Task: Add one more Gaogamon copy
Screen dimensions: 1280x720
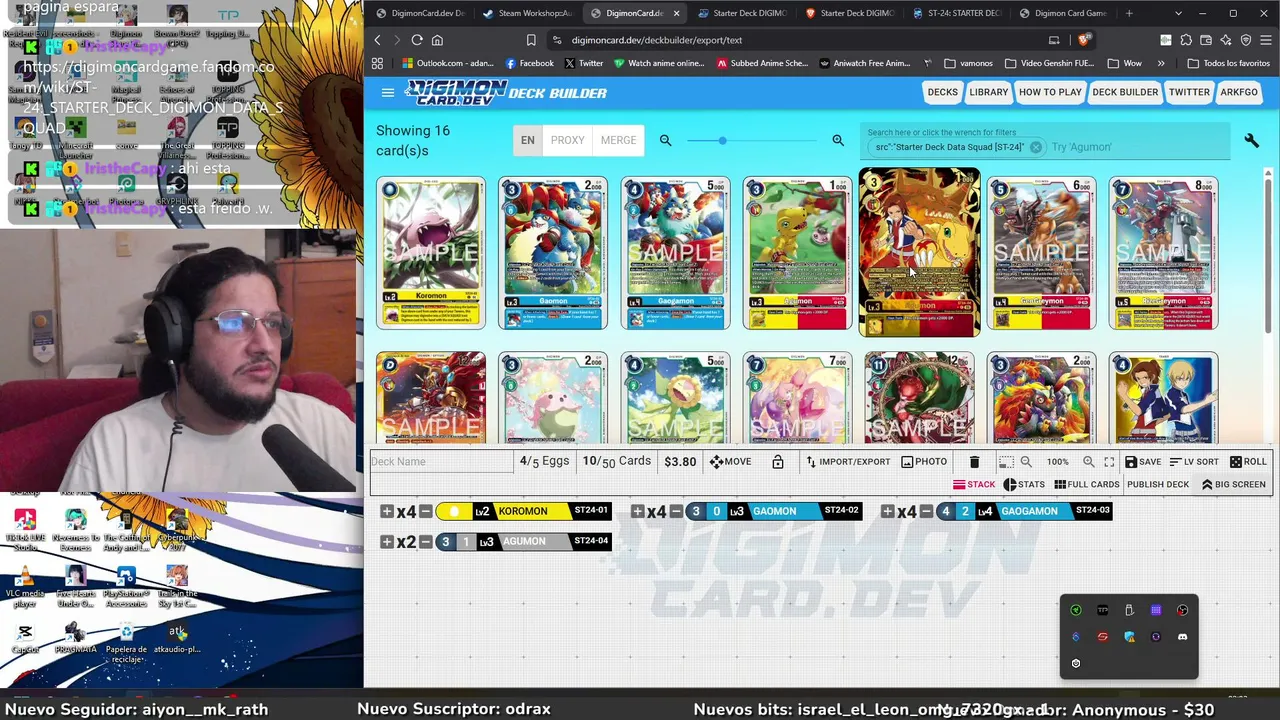Action: (887, 511)
